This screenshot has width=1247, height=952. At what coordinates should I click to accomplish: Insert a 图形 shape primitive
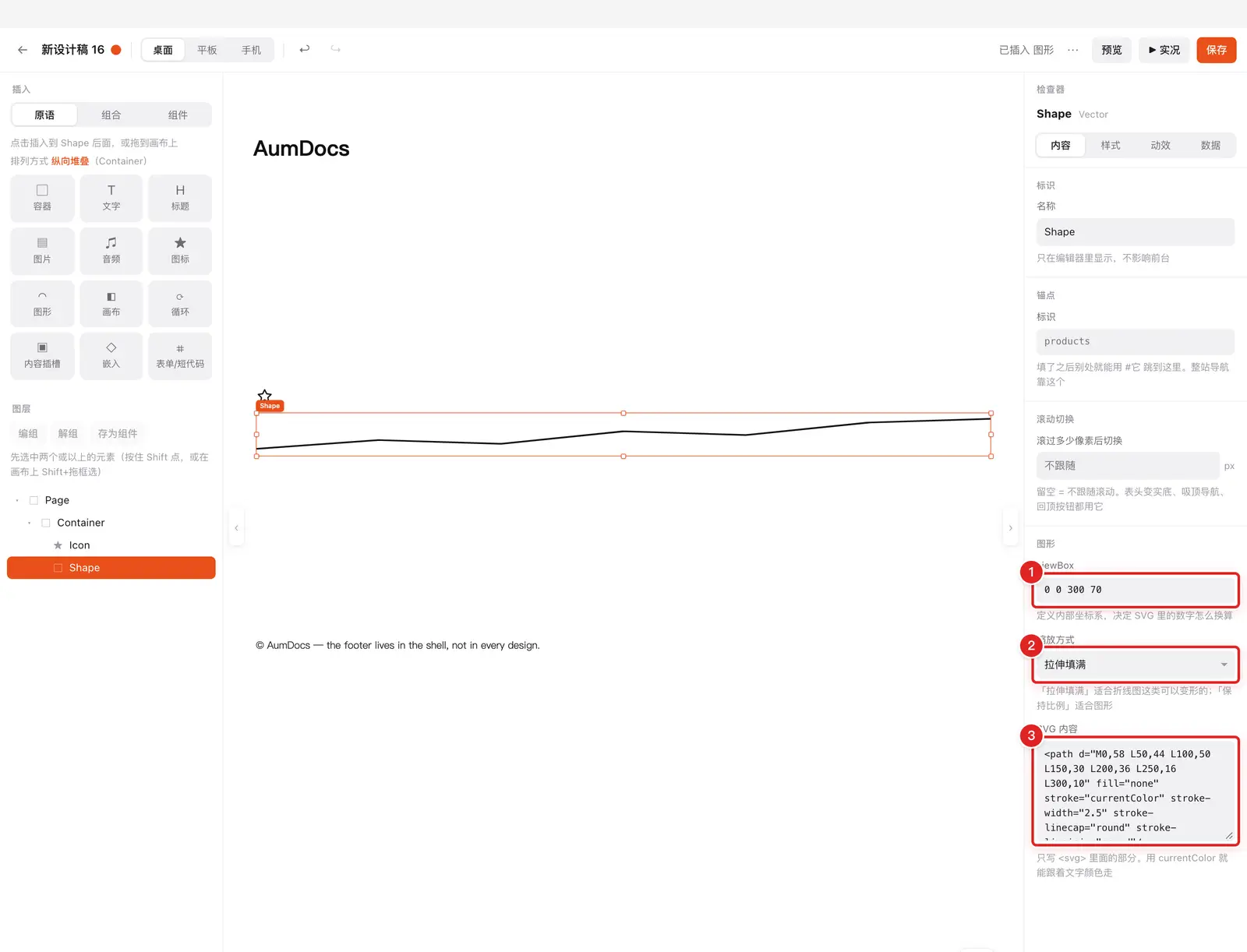[x=42, y=303]
